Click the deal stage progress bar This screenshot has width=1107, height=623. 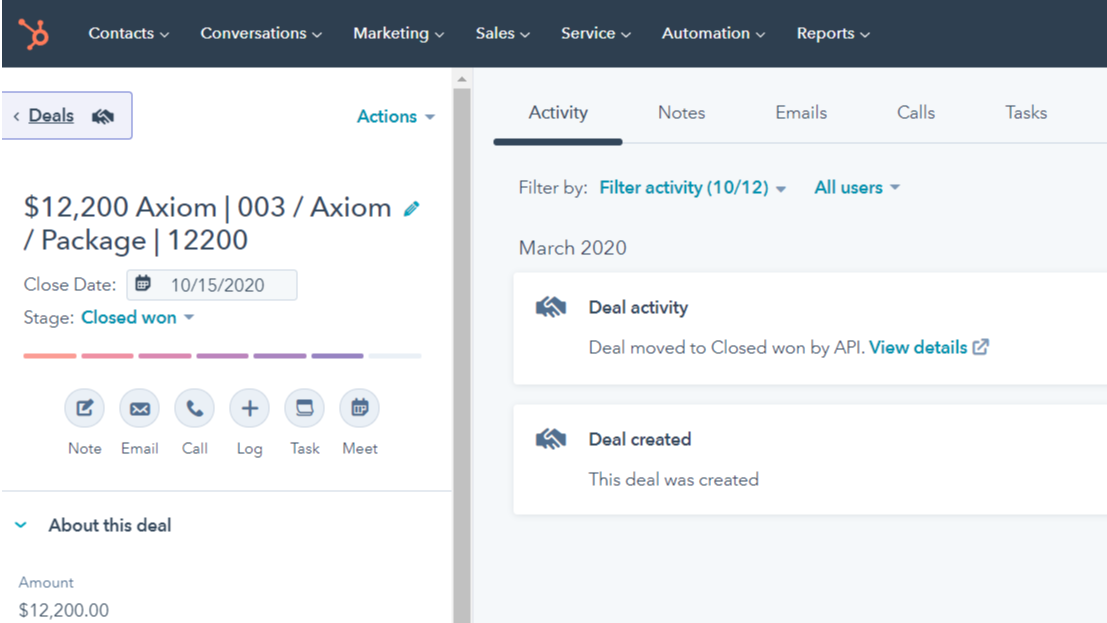coord(222,355)
